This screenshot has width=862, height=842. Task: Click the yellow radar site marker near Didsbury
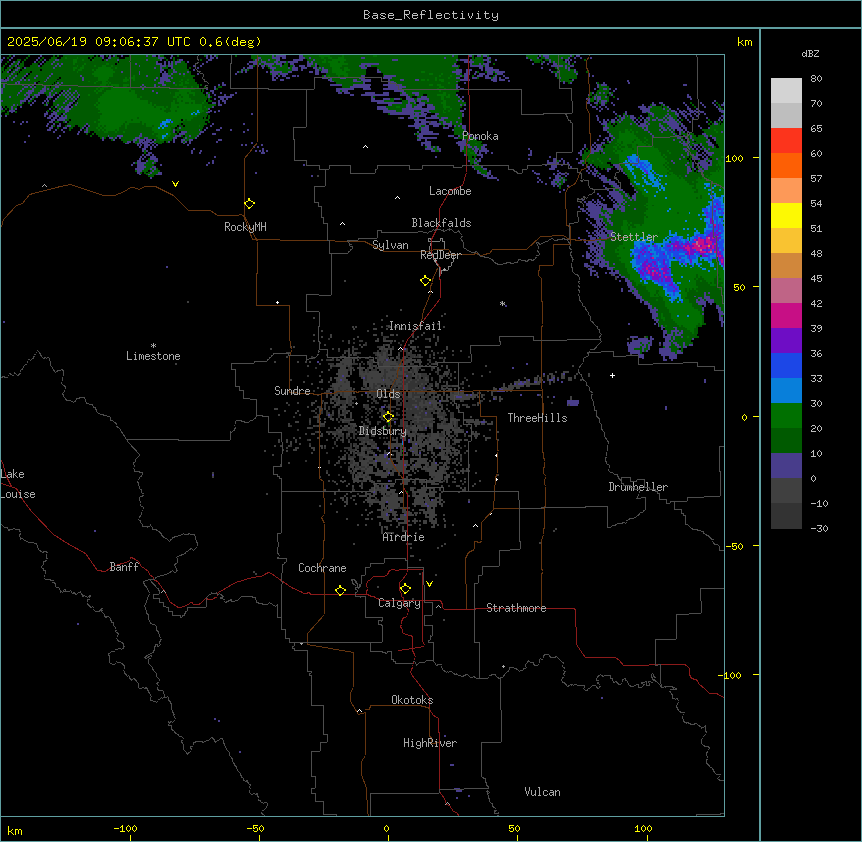pos(388,417)
